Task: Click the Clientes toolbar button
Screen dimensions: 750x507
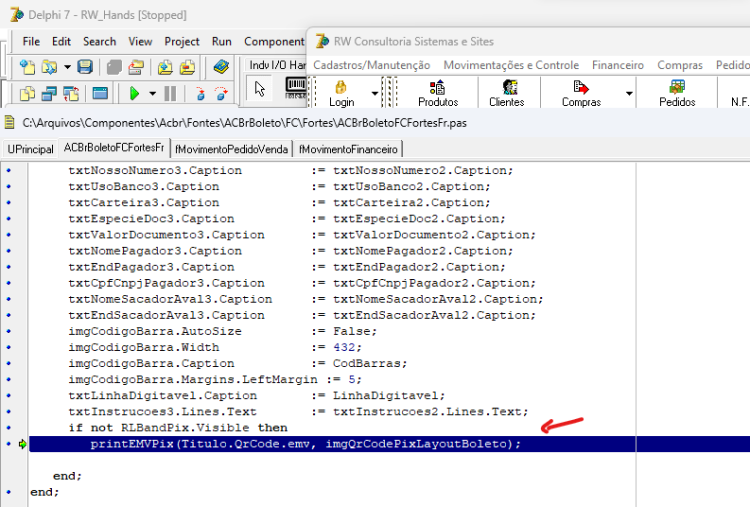Action: pyautogui.click(x=507, y=93)
